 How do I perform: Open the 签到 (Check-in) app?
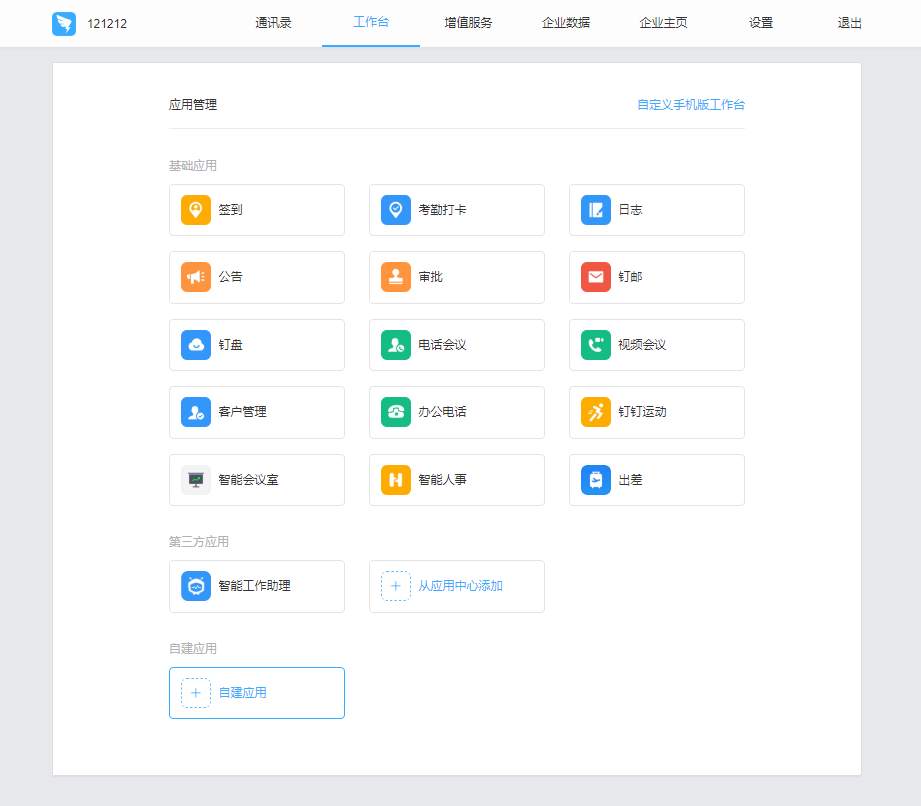256,210
